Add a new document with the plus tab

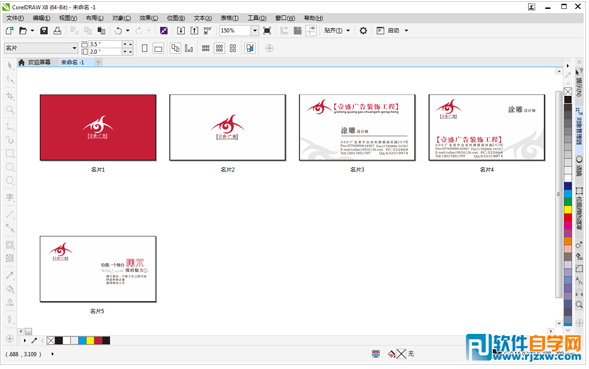(x=98, y=62)
